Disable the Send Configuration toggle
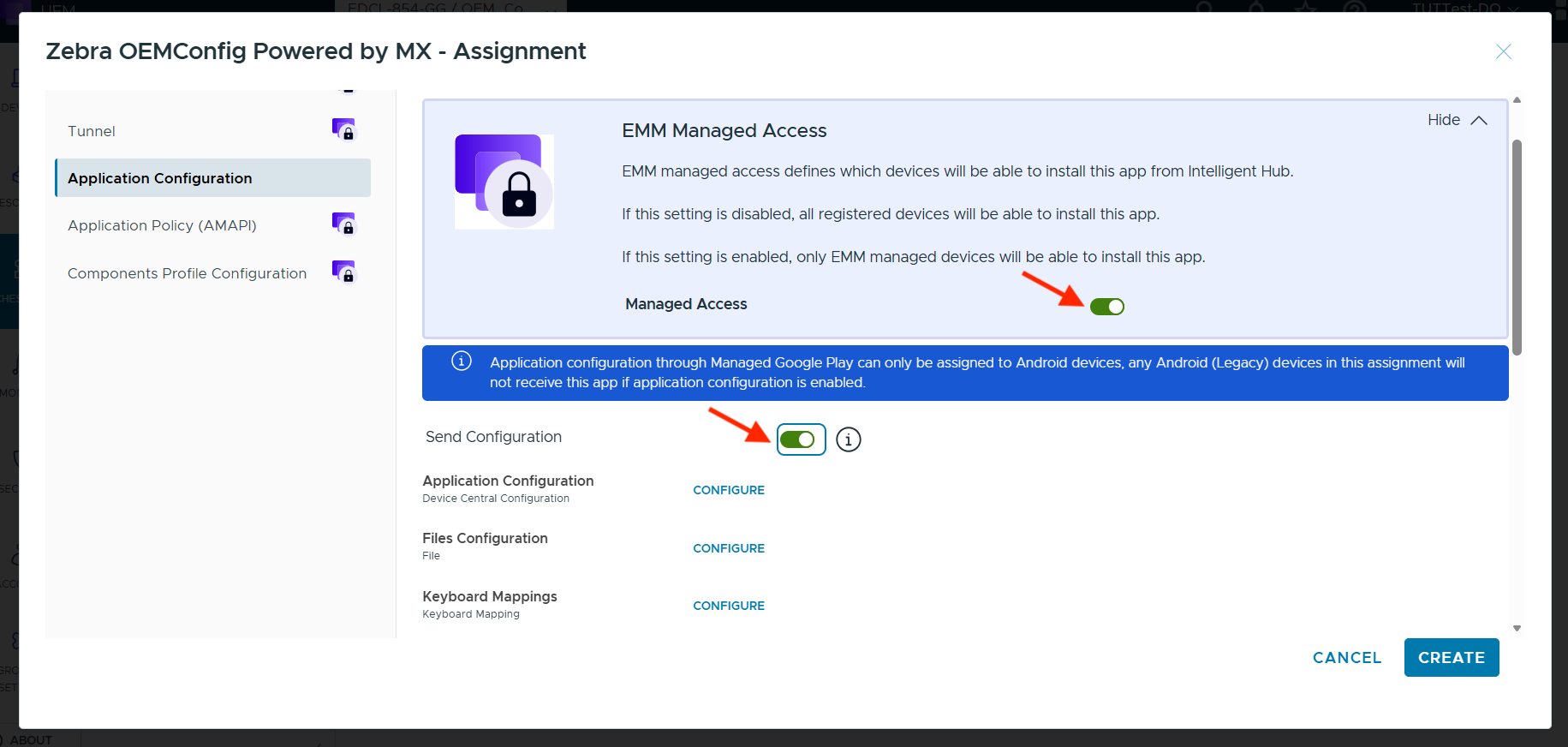The image size is (1568, 747). click(x=797, y=439)
